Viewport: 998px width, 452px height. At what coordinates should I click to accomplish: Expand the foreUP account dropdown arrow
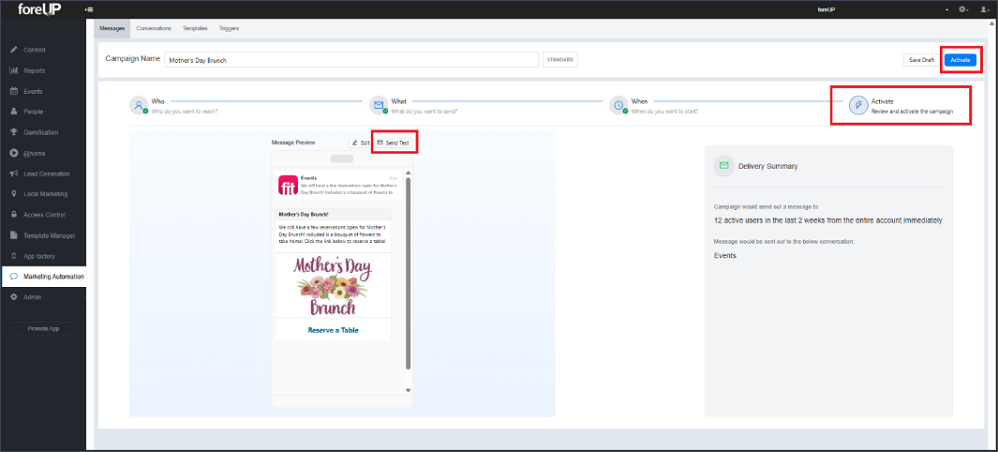click(947, 10)
